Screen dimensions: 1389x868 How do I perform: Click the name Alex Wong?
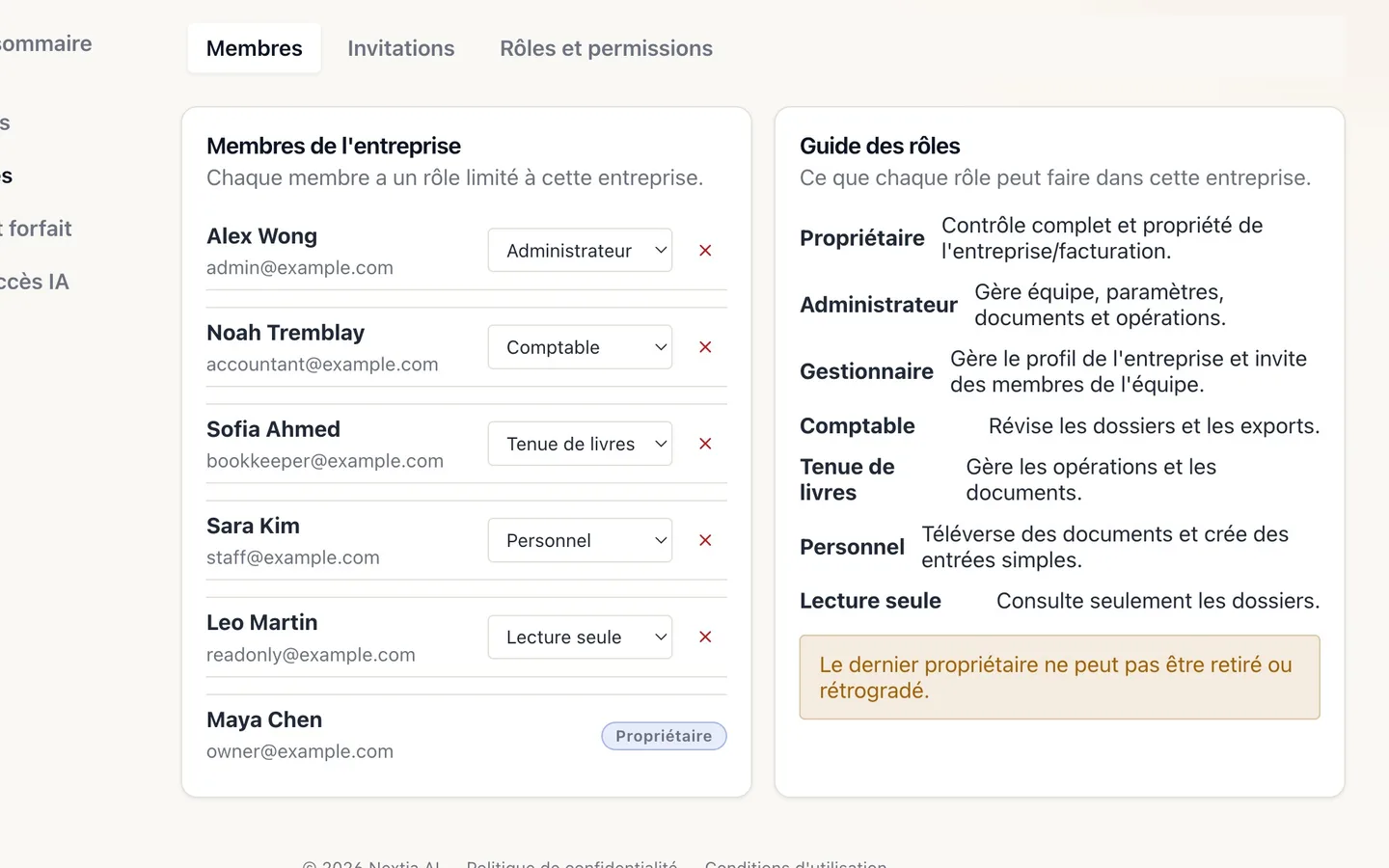(261, 236)
